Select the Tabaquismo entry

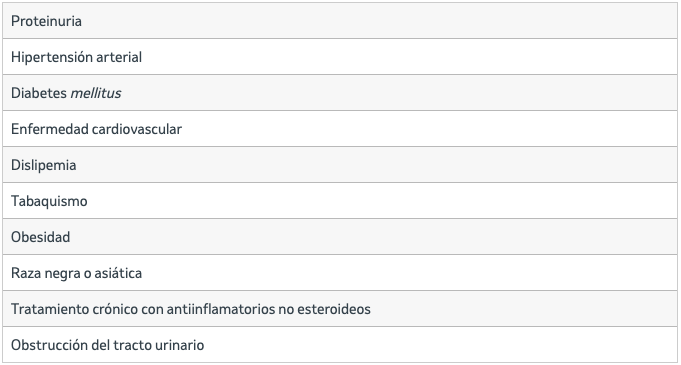click(x=340, y=201)
